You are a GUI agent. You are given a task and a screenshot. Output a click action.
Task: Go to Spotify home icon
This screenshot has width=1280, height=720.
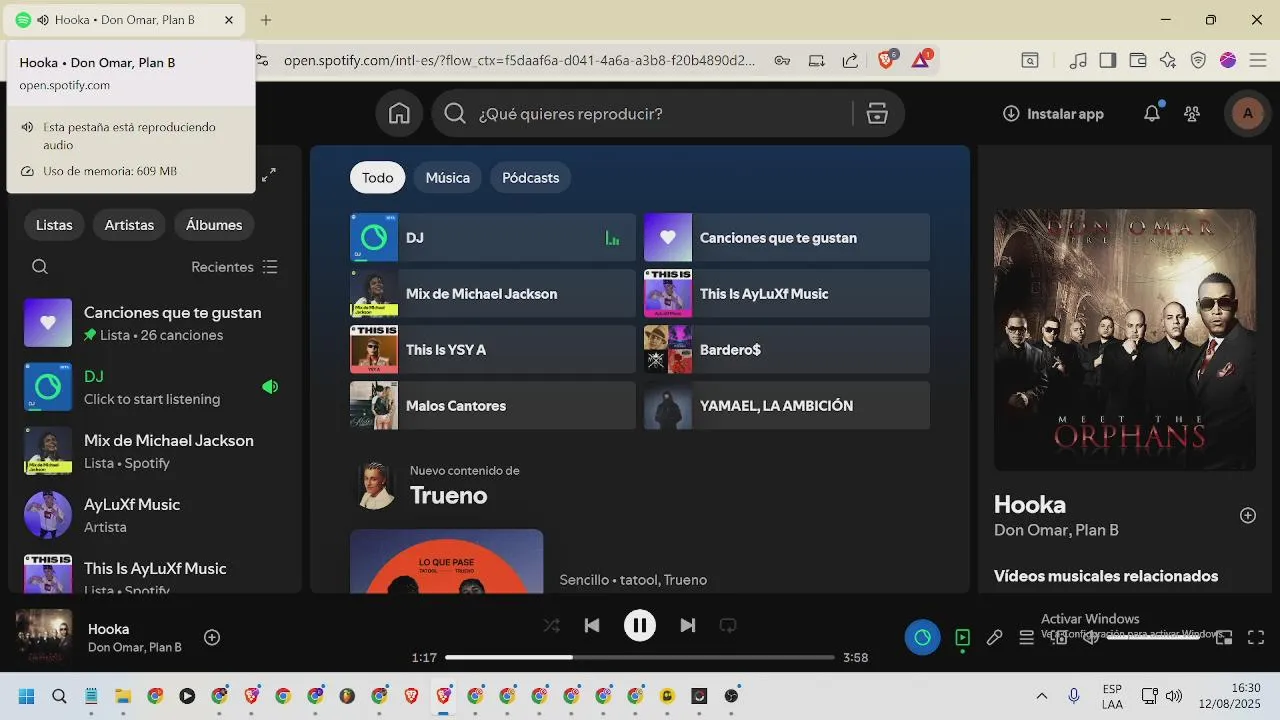click(x=399, y=114)
